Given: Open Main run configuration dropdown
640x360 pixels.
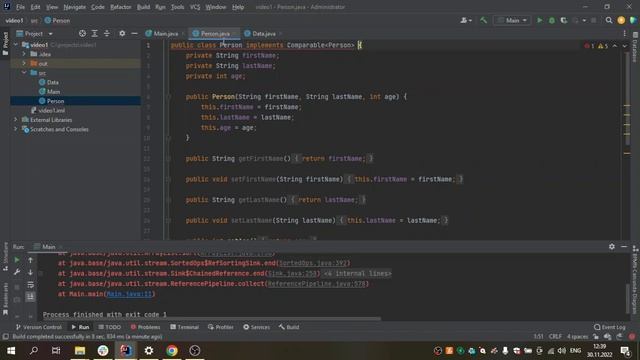Looking at the screenshot, I should [x=512, y=20].
